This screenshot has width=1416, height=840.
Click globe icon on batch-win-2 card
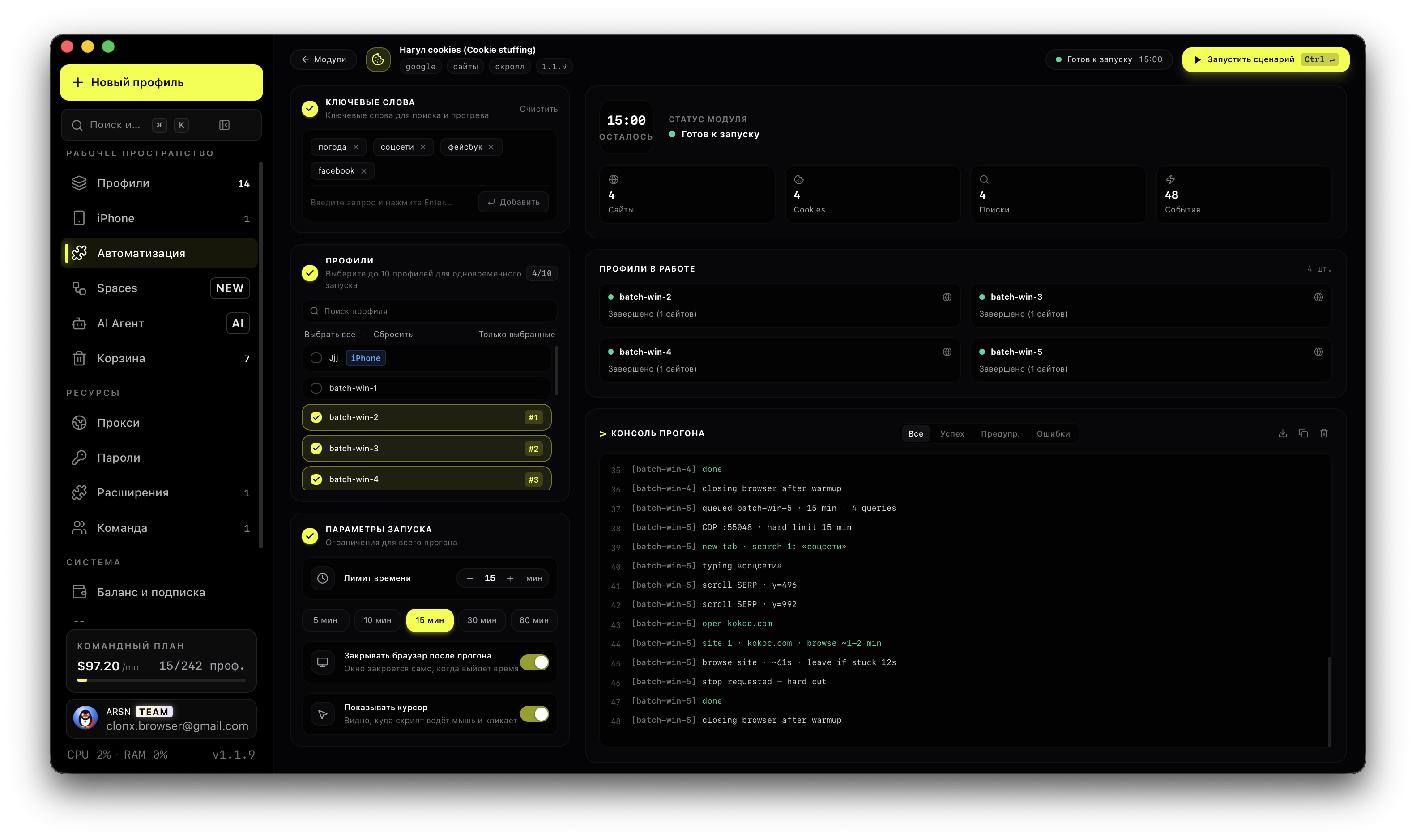(947, 297)
